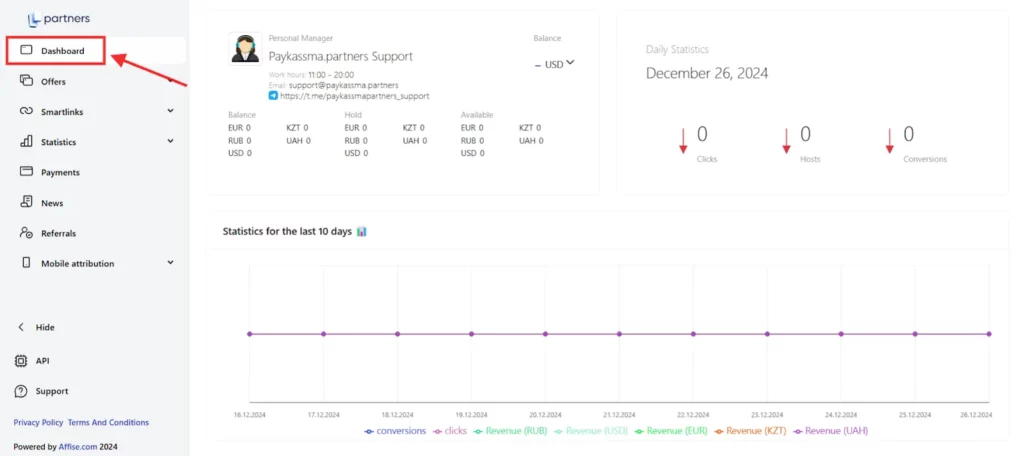Expand the Mobile attribution chevron
1024x456 pixels.
tap(170, 263)
